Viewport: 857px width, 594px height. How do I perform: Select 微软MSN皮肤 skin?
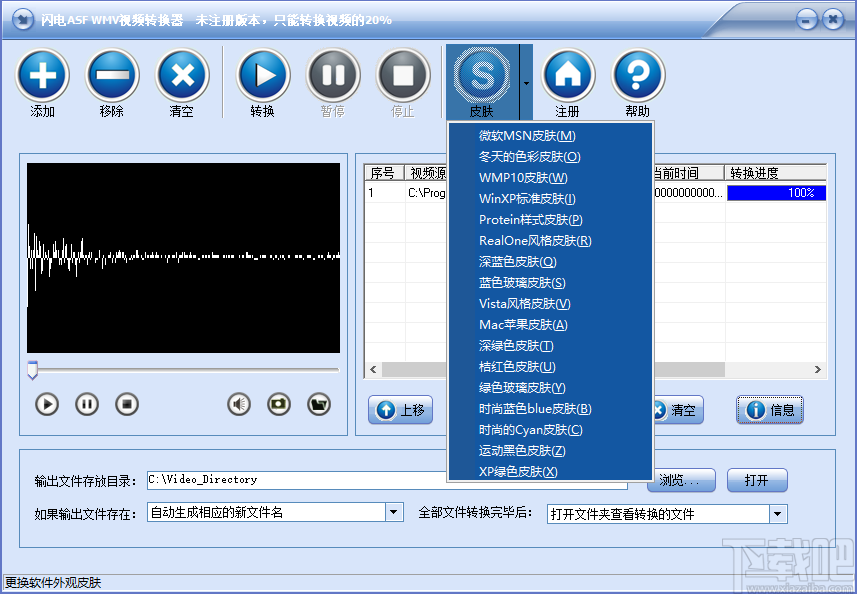coord(550,136)
